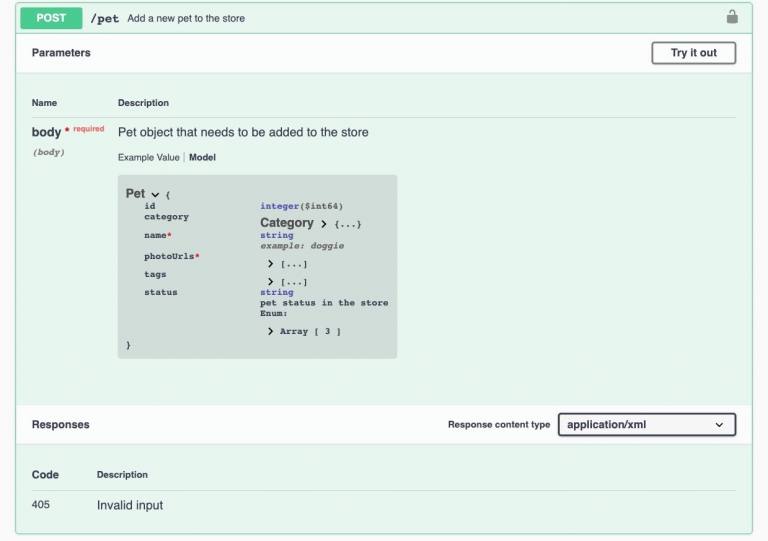The image size is (768, 541).
Task: Click the Responses section header
Action: point(60,425)
